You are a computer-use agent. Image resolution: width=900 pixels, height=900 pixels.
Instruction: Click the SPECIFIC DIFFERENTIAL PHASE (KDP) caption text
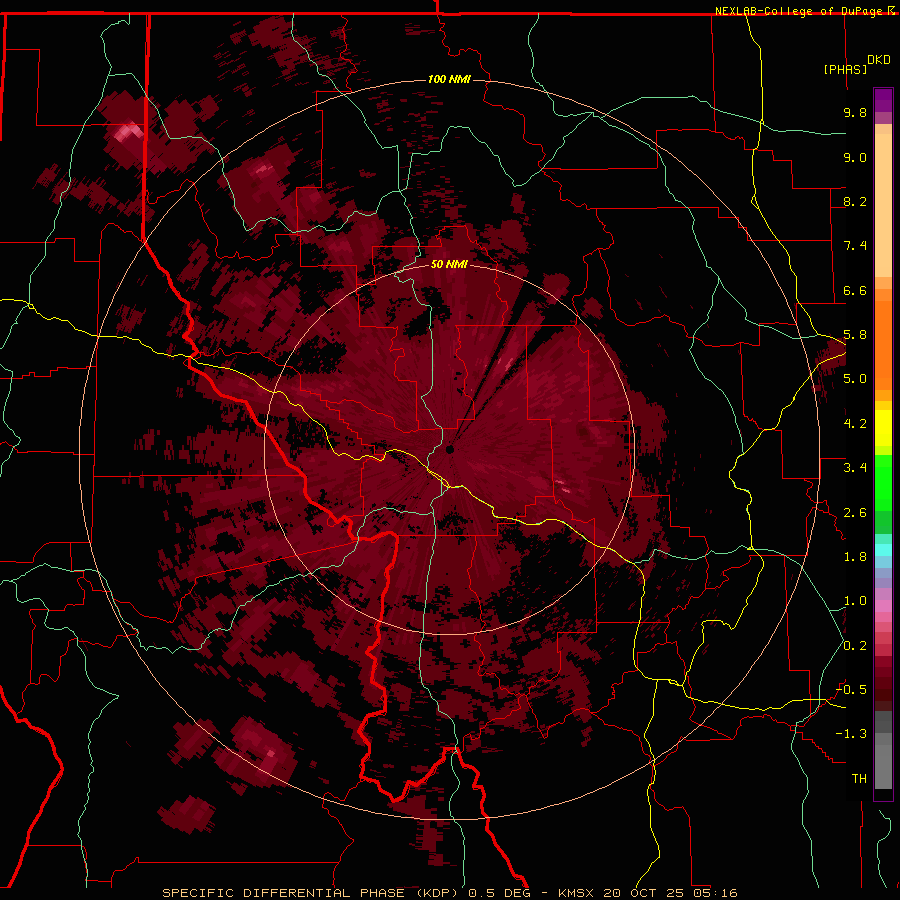pos(313,893)
